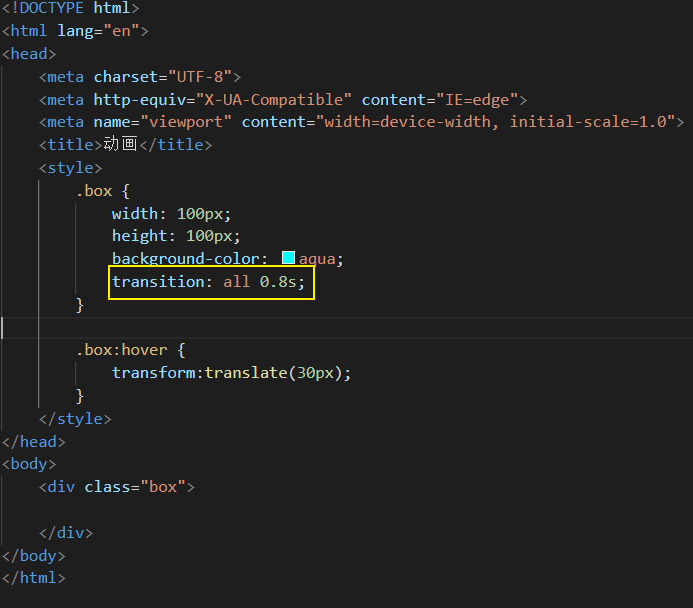Click the .box selector line
Screen dimensions: 693x608
pyautogui.click(x=103, y=191)
